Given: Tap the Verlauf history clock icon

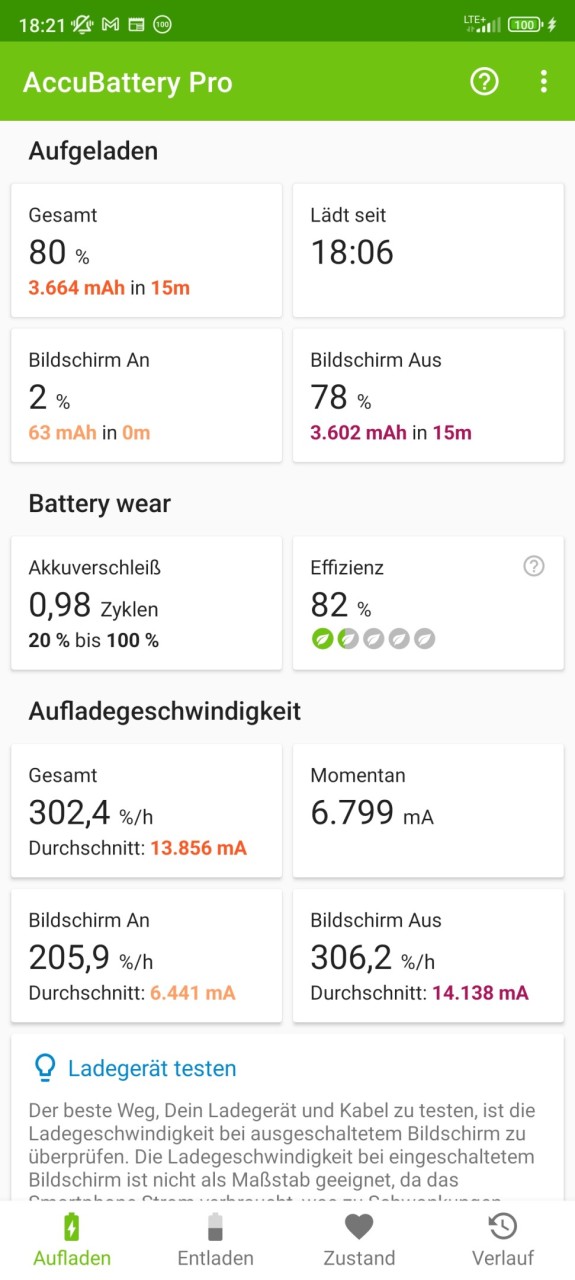Looking at the screenshot, I should click(503, 1227).
